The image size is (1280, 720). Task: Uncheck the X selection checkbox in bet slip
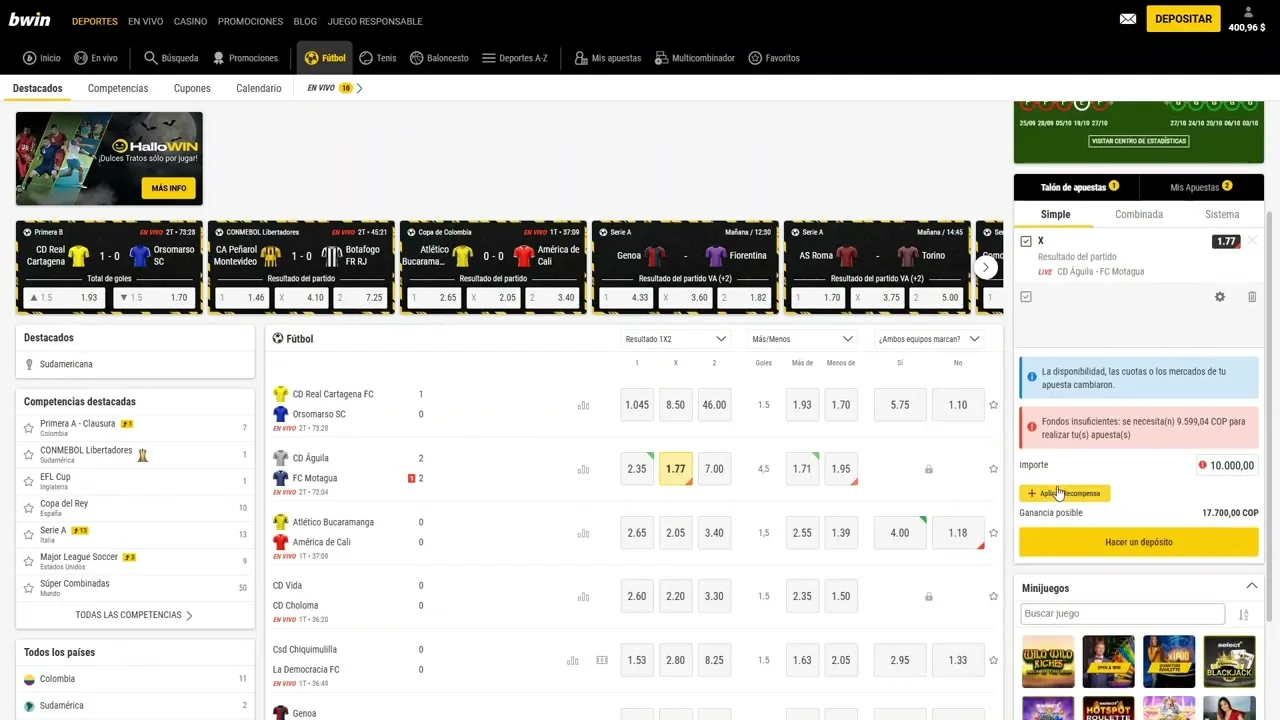pos(1026,241)
